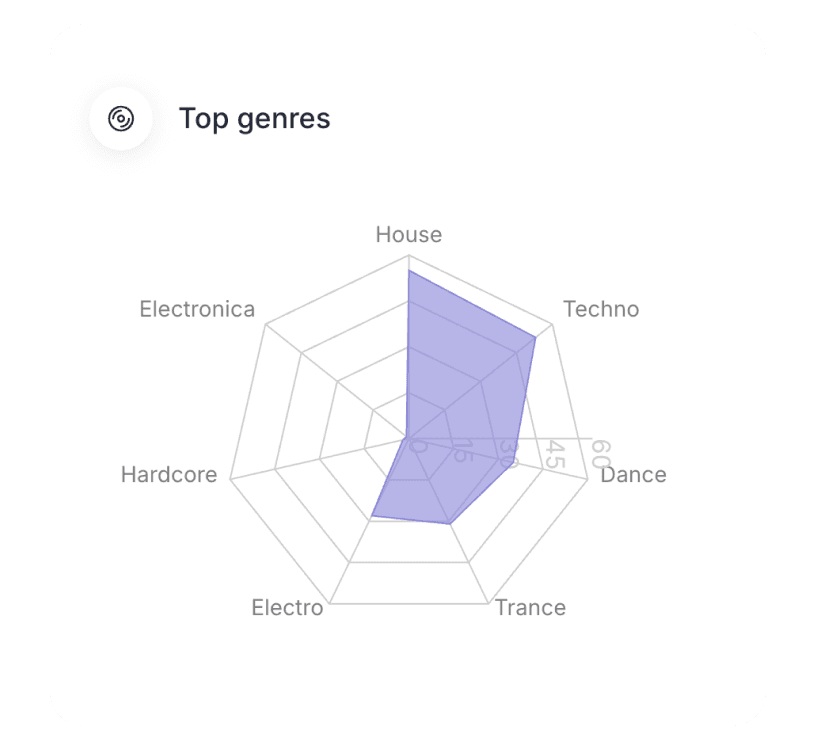This screenshot has width=816, height=750.
Task: Click the Trance data point vertex
Action: tap(450, 524)
